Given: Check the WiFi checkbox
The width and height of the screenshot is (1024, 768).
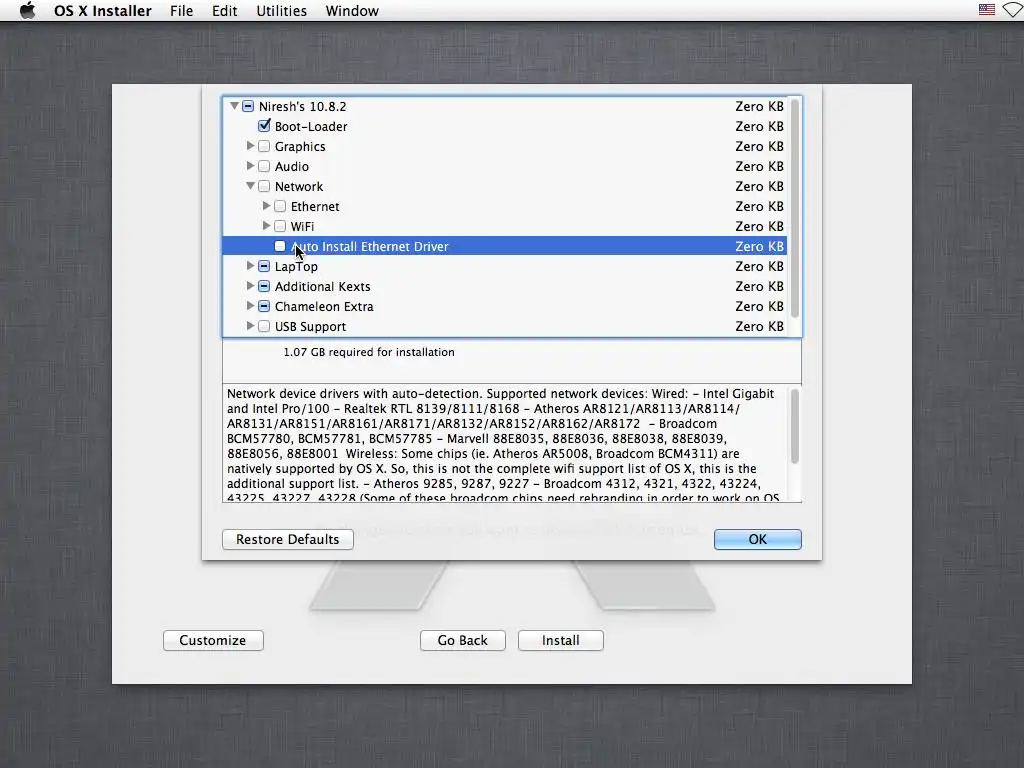Looking at the screenshot, I should 280,226.
